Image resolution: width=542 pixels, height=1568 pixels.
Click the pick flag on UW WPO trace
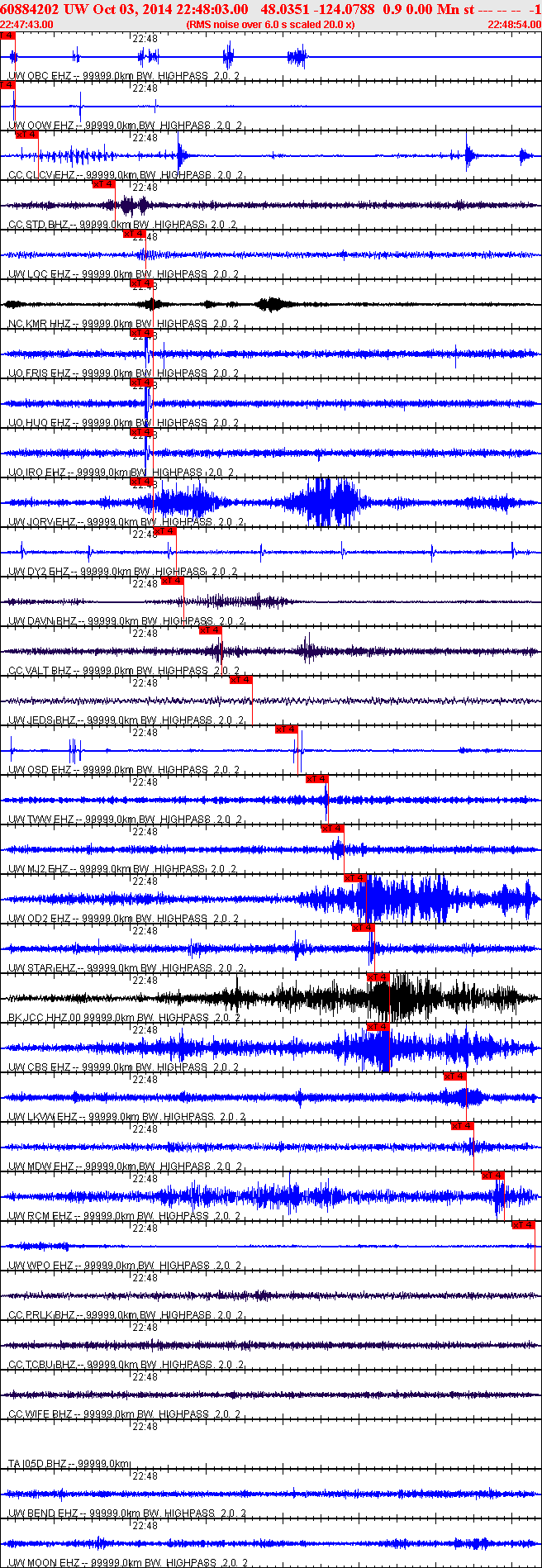tap(523, 1225)
